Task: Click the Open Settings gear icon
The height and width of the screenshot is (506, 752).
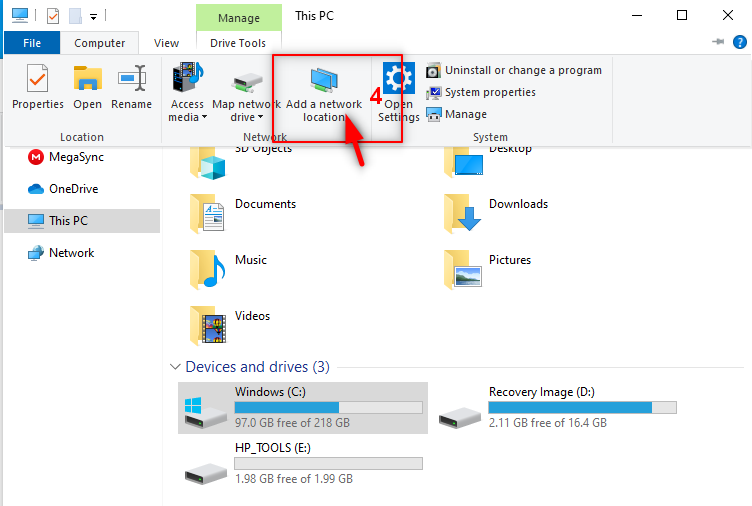Action: (x=399, y=78)
